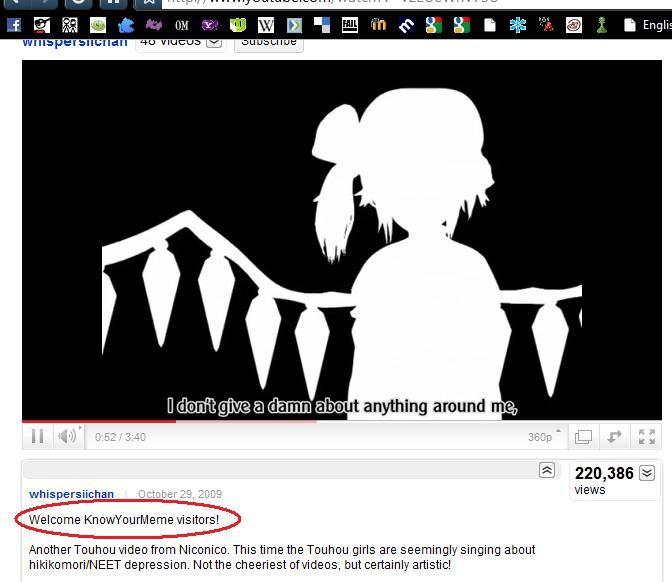Open the FAIL blog bookmark
Image resolution: width=672 pixels, height=582 pixels.
(x=350, y=25)
